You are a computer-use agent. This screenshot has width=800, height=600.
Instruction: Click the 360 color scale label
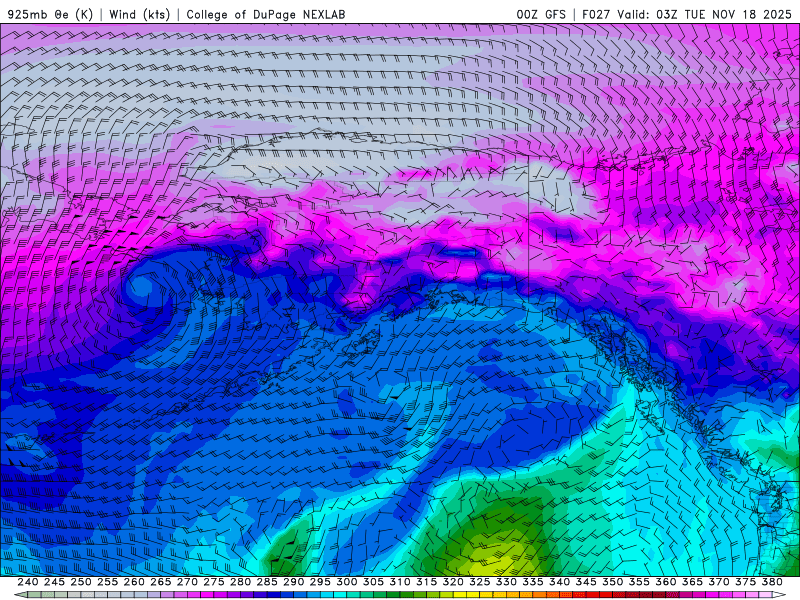pyautogui.click(x=665, y=582)
